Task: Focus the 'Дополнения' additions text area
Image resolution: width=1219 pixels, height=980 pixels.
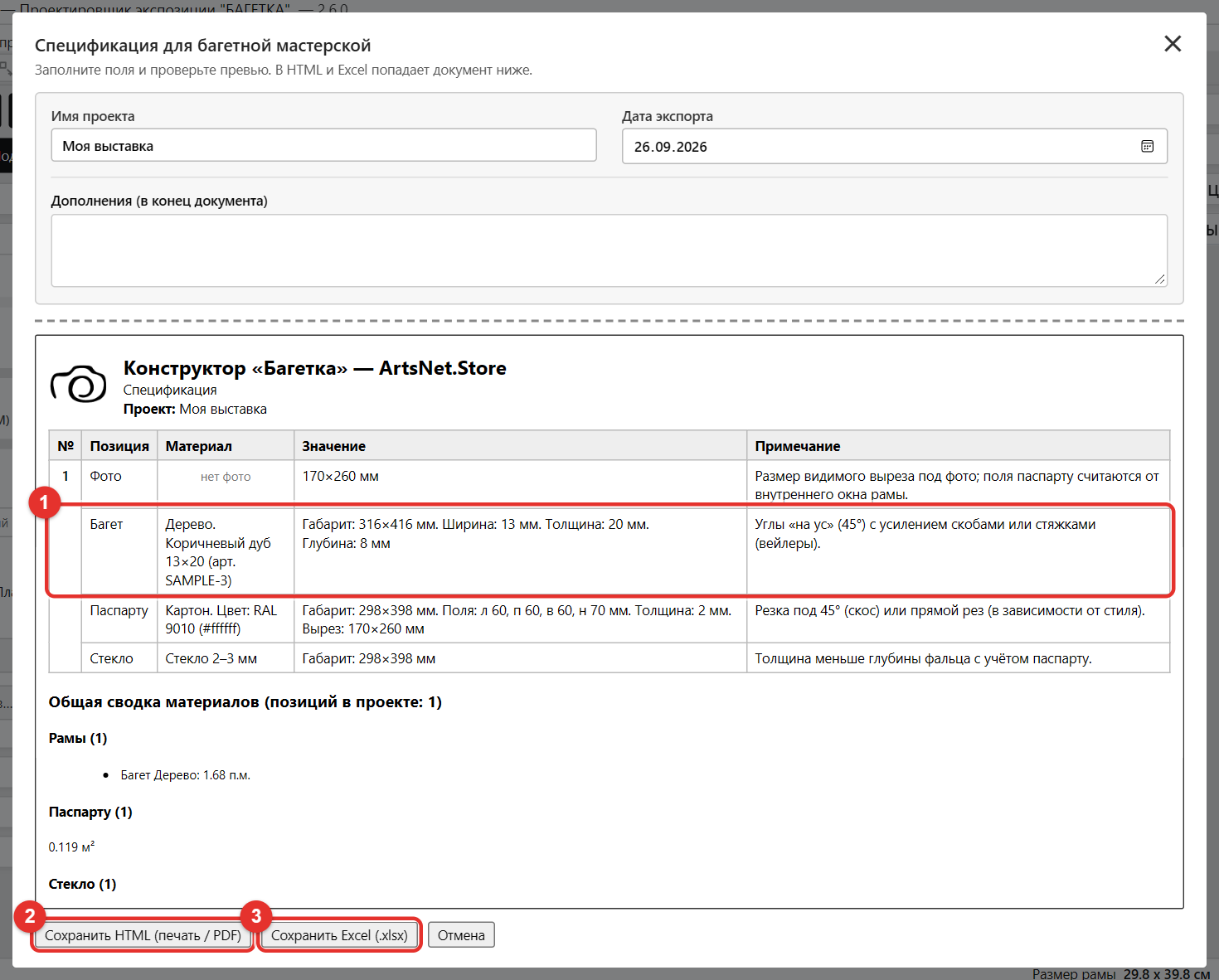Action: pos(609,250)
